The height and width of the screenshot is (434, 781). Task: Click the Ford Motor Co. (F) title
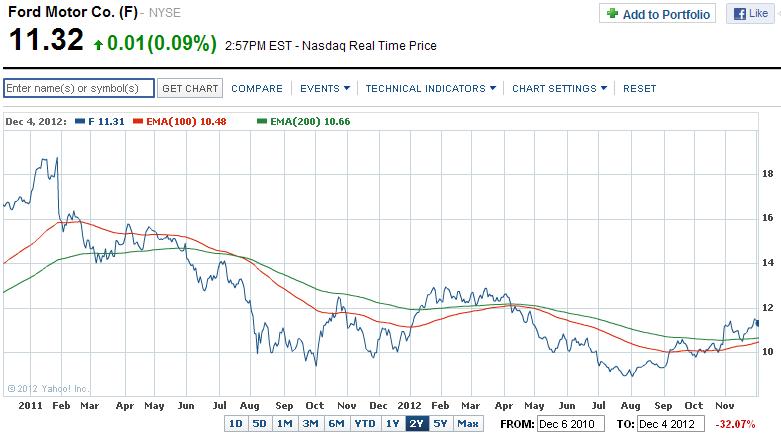pyautogui.click(x=73, y=12)
